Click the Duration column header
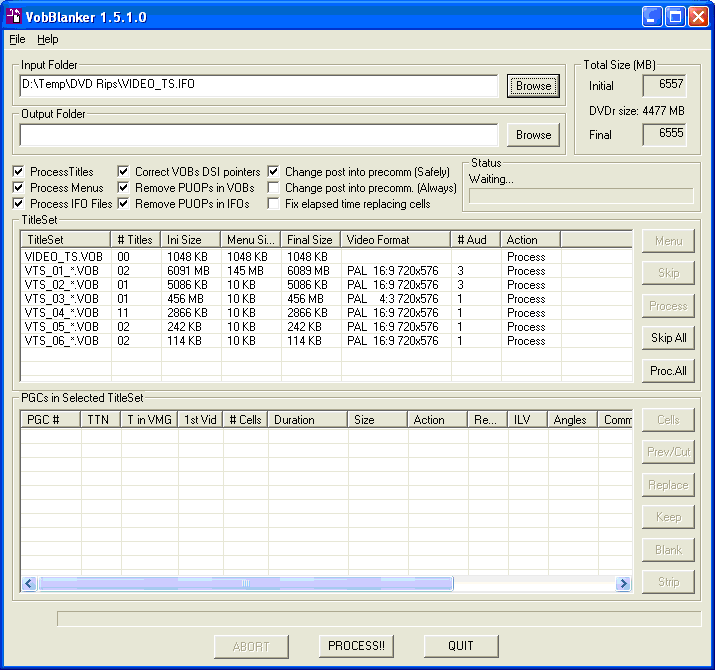This screenshot has width=715, height=670. click(308, 420)
